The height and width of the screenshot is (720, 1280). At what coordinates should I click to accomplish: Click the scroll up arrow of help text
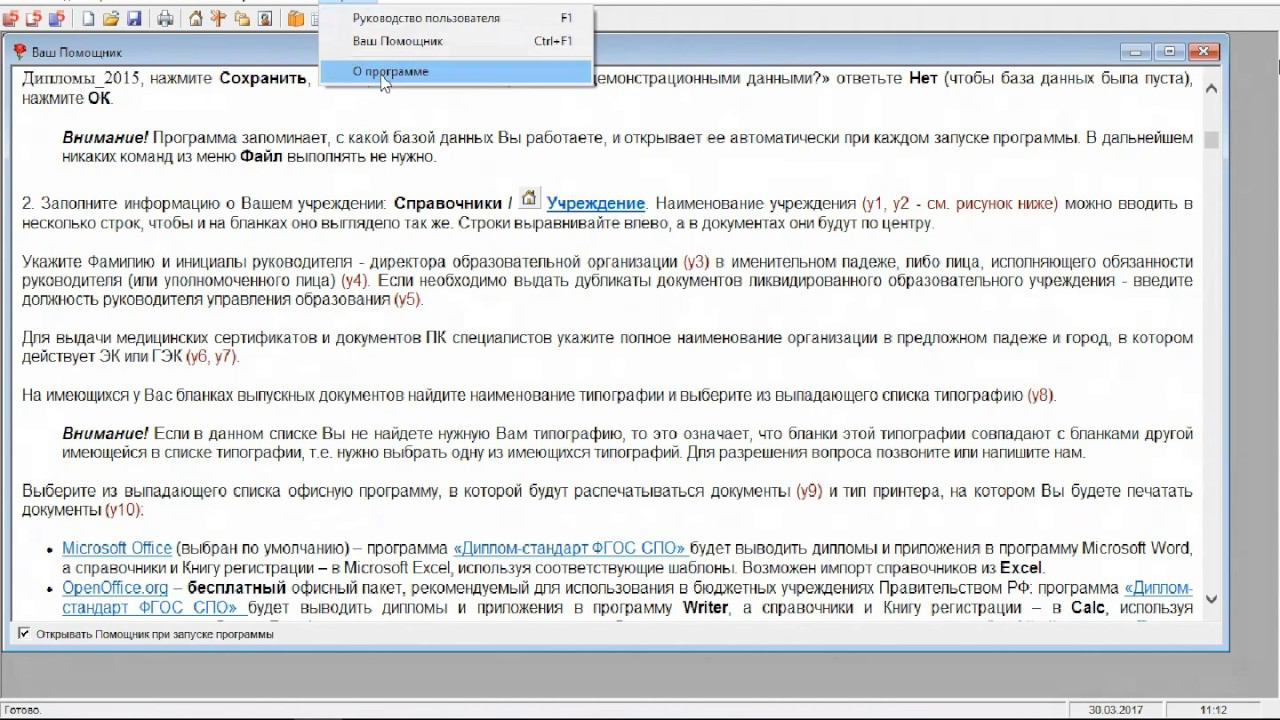pos(1212,88)
